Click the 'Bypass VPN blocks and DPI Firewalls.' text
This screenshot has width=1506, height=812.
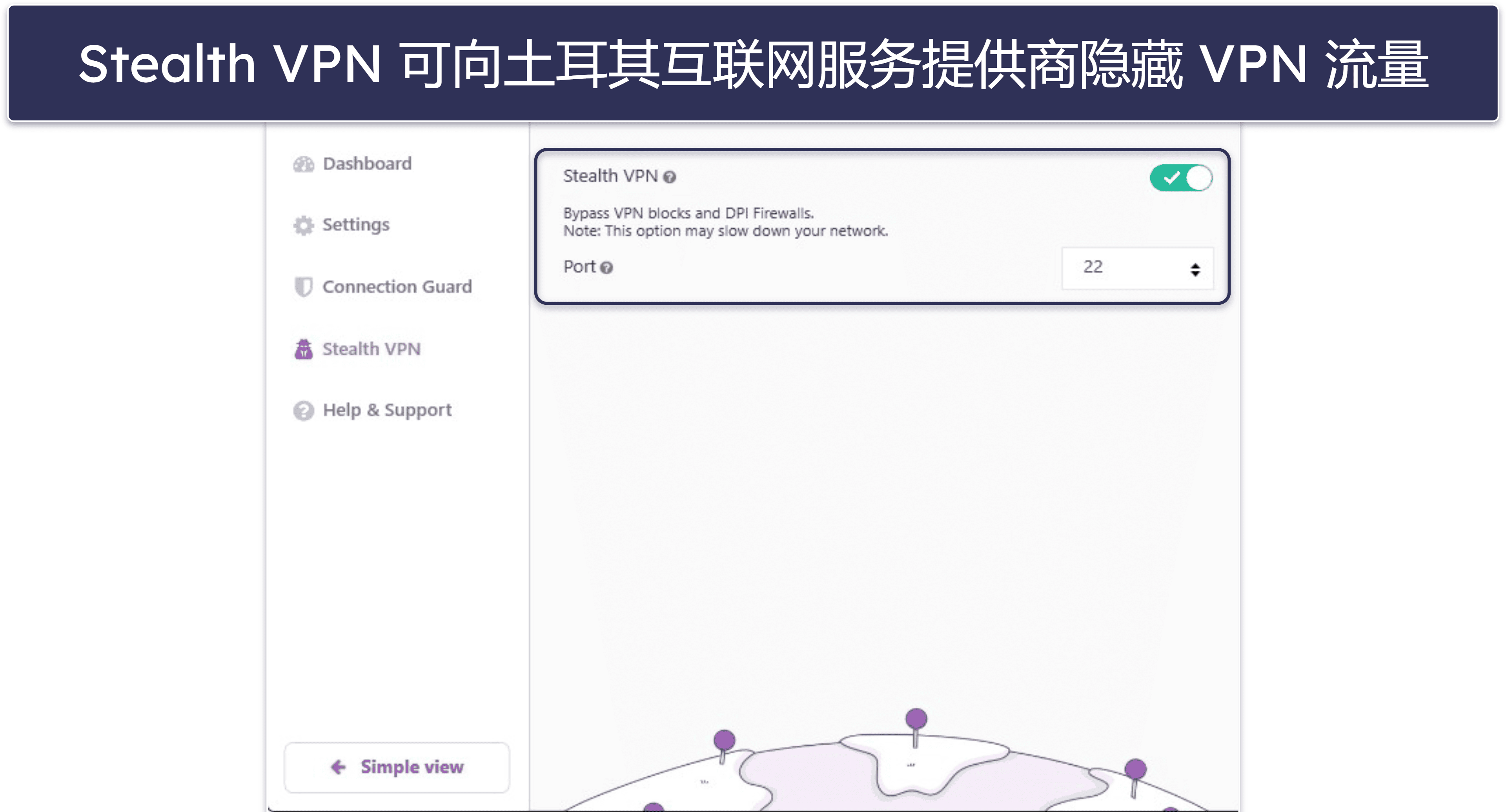pos(688,213)
